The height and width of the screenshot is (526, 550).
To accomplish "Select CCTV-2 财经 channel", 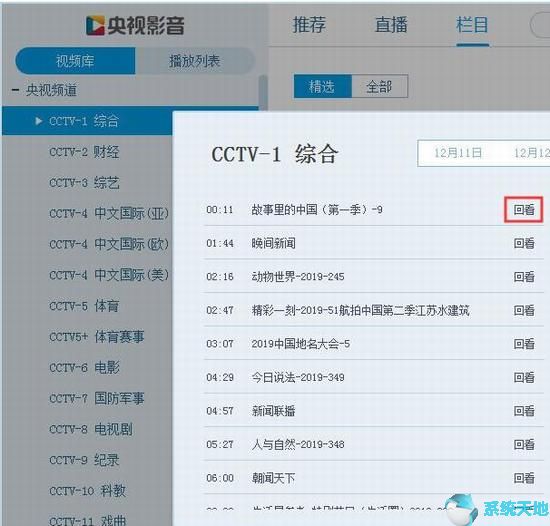I will coord(84,152).
